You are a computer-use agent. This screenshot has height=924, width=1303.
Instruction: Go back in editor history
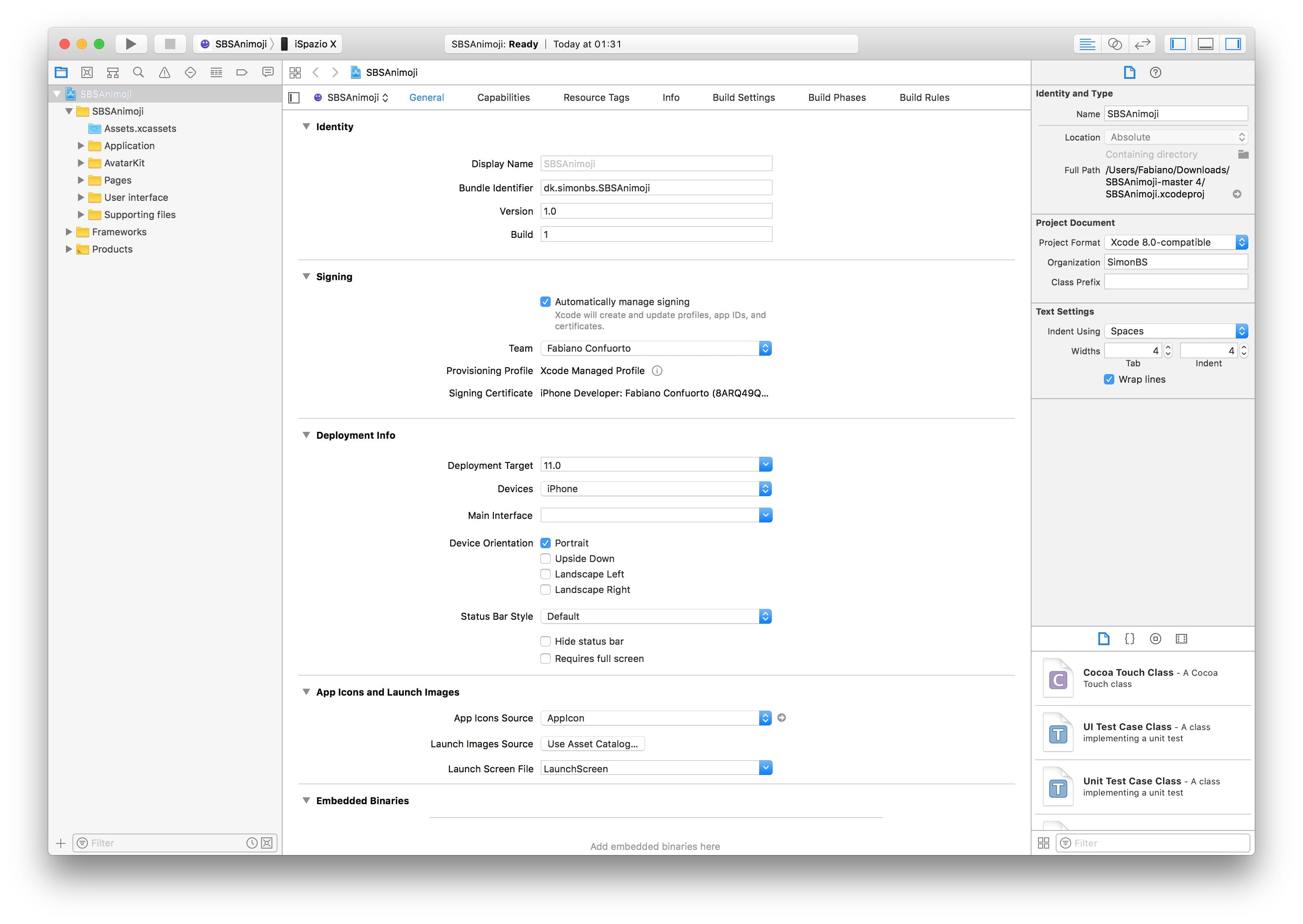pyautogui.click(x=316, y=72)
